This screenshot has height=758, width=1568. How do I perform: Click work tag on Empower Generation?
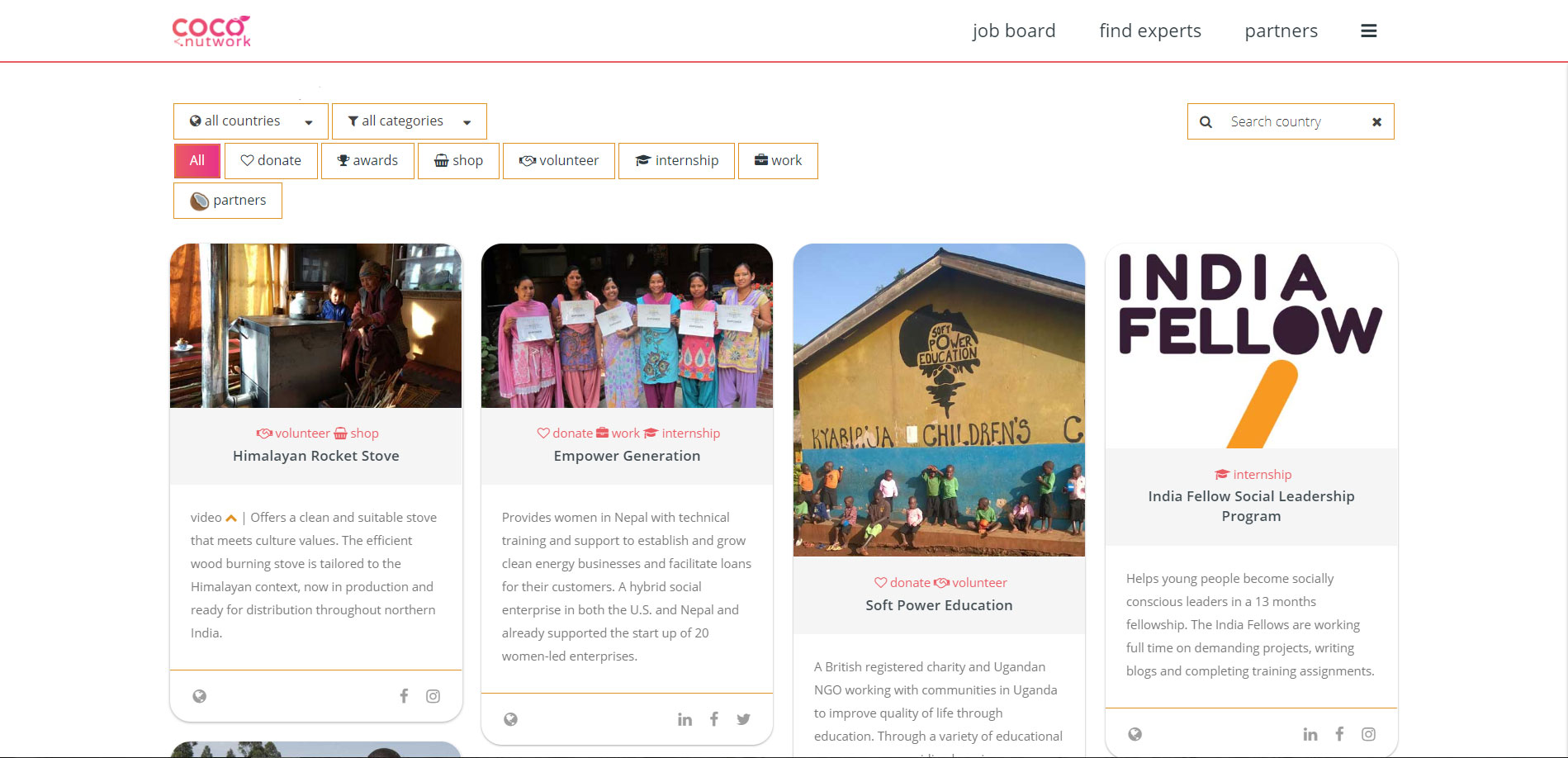tap(618, 433)
